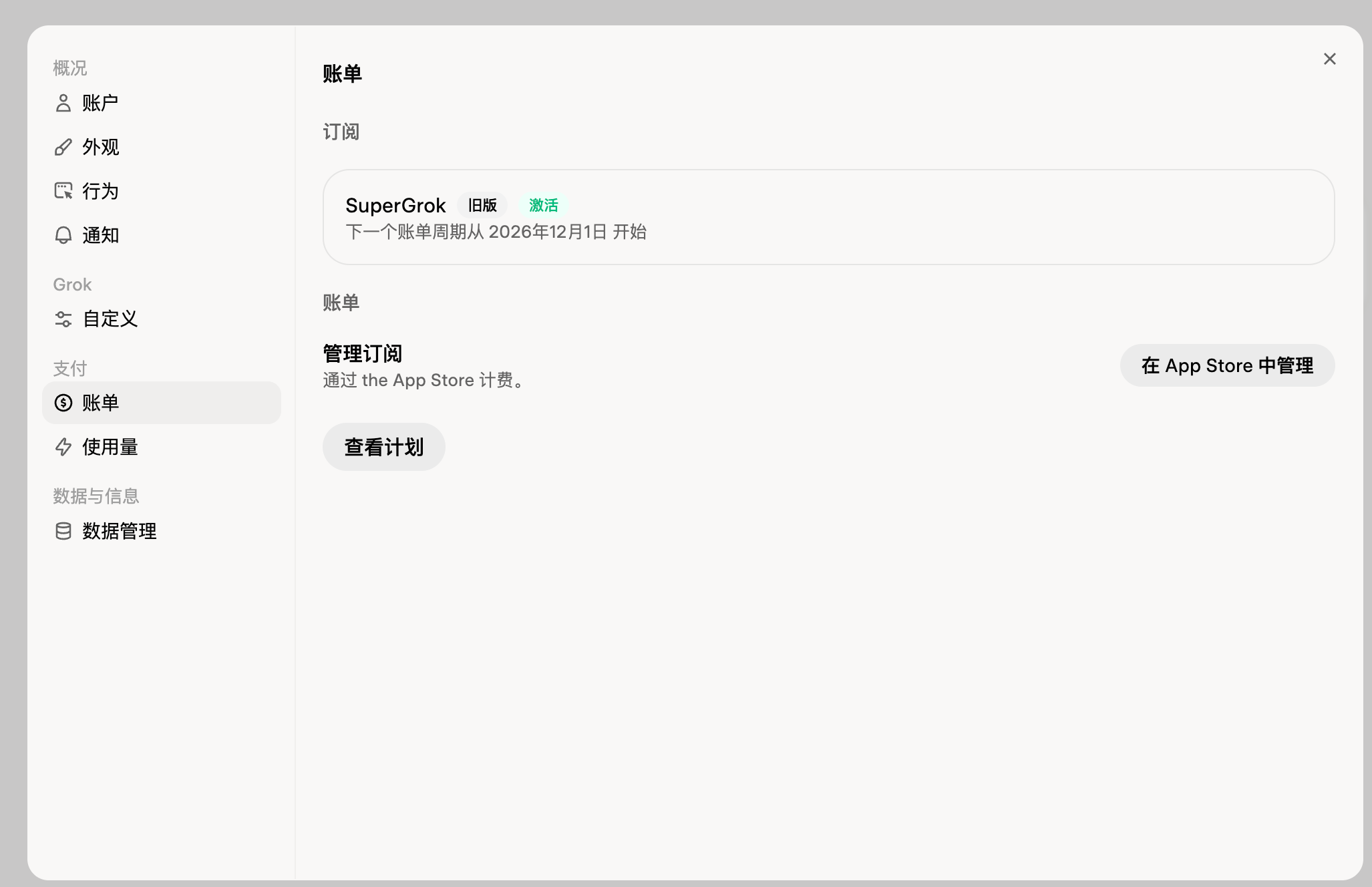
Task: Close the settings dialog with X
Action: (1330, 59)
